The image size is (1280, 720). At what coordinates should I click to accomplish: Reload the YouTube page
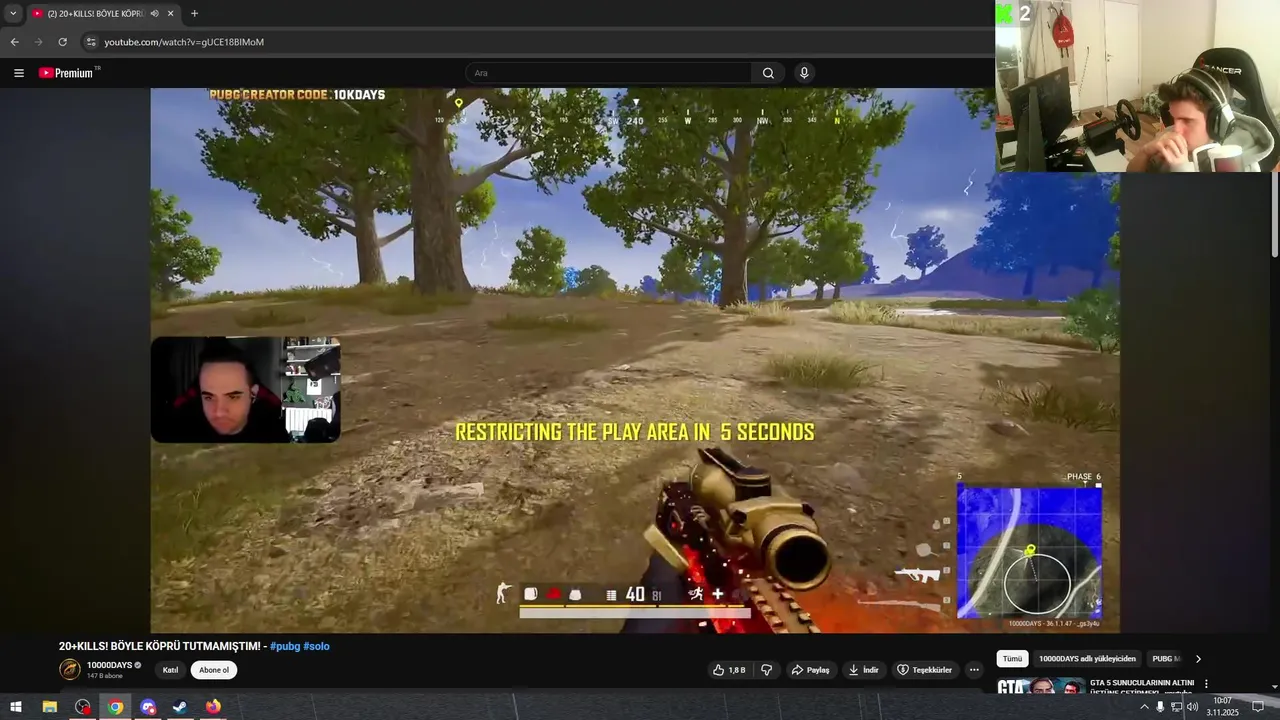click(62, 42)
